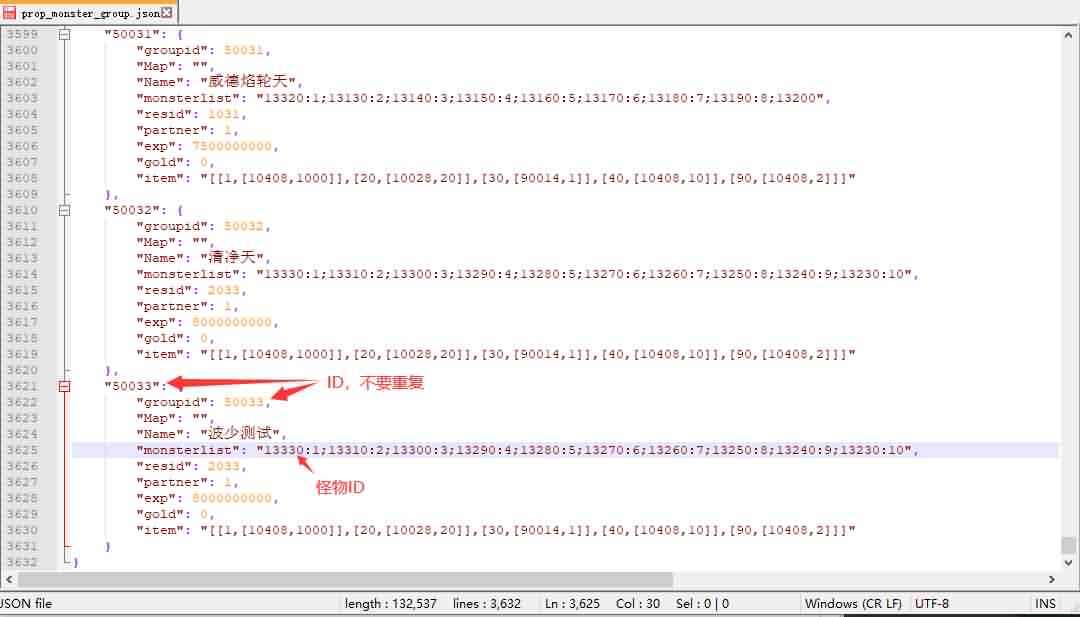Screen dimensions: 1080x617
Task: Switch to the prop_monster_group.json tab
Action: (89, 13)
